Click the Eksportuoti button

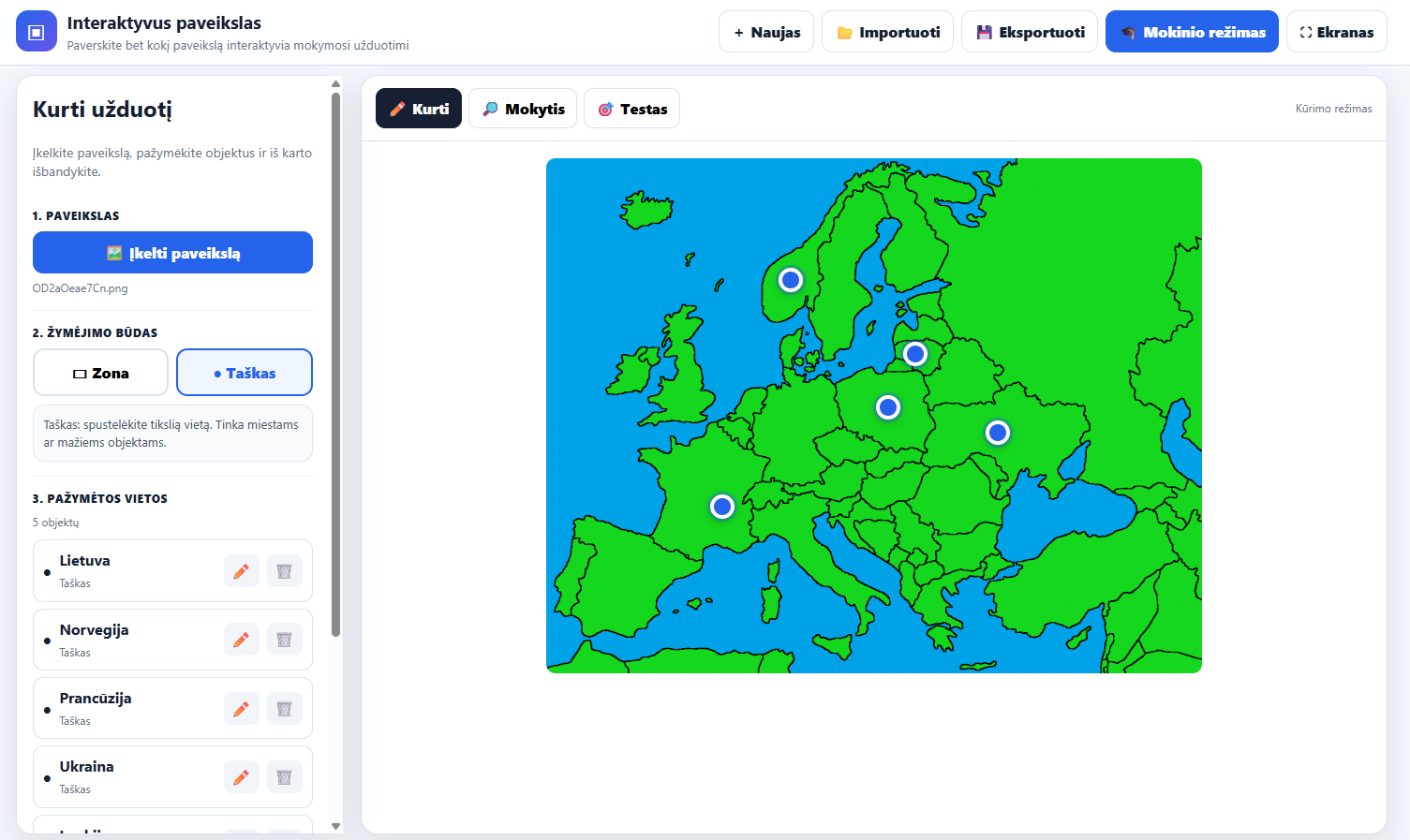1030,32
